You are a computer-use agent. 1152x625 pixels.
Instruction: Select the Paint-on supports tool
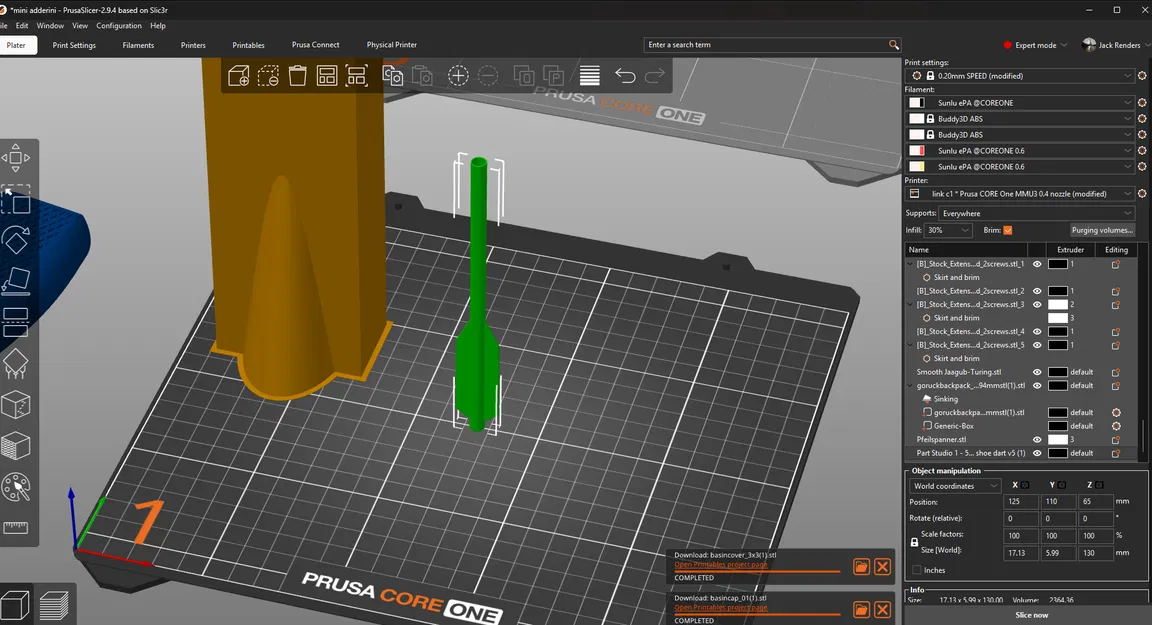coord(15,364)
